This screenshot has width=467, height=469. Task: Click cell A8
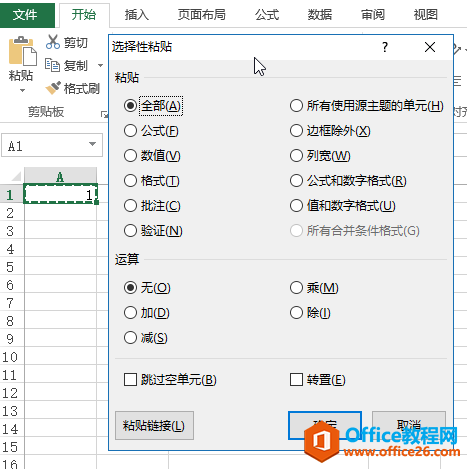[60, 320]
